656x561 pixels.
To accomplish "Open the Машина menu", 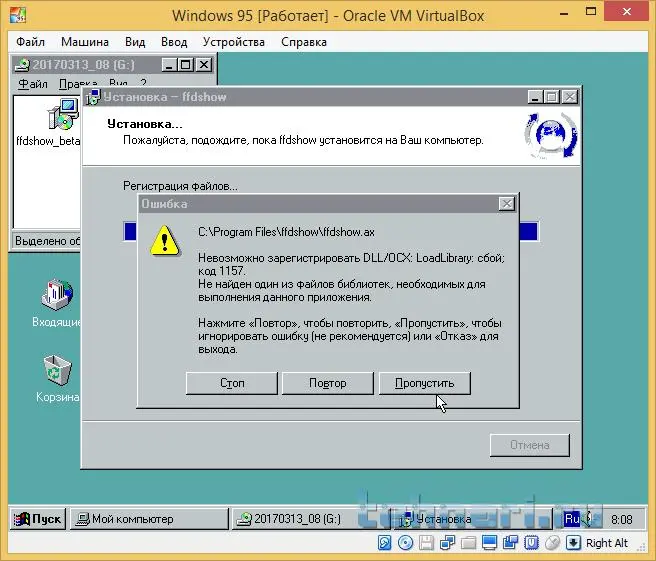I will (85, 42).
